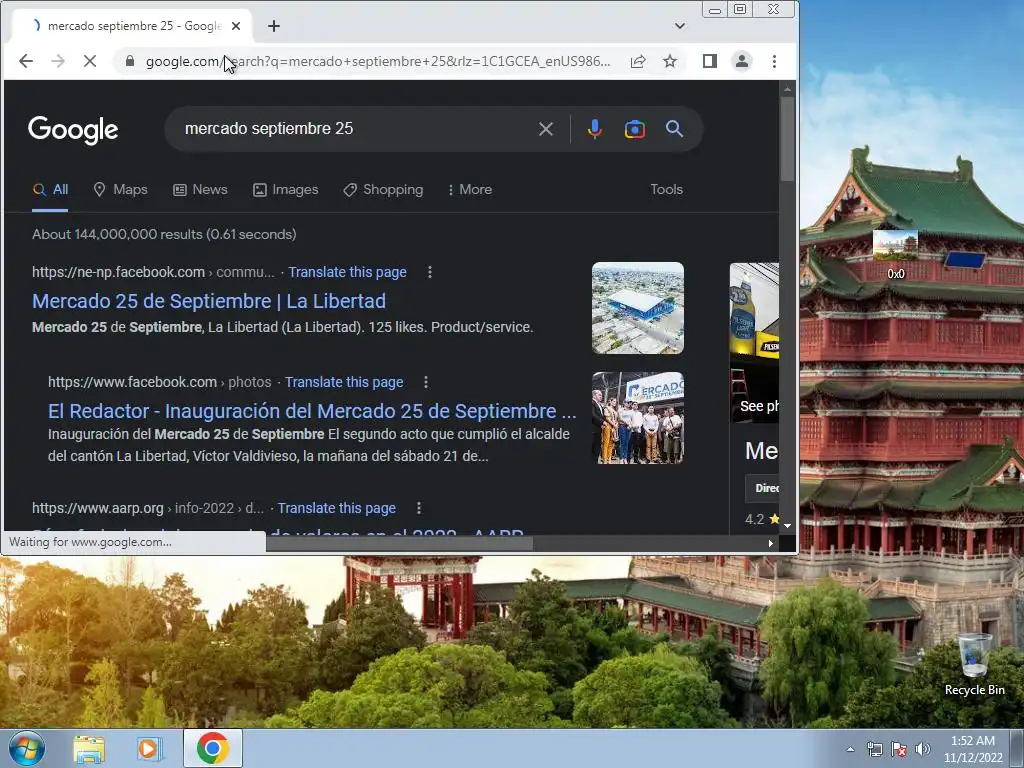This screenshot has width=1024, height=768.
Task: Stop loading the page
Action: click(x=89, y=61)
